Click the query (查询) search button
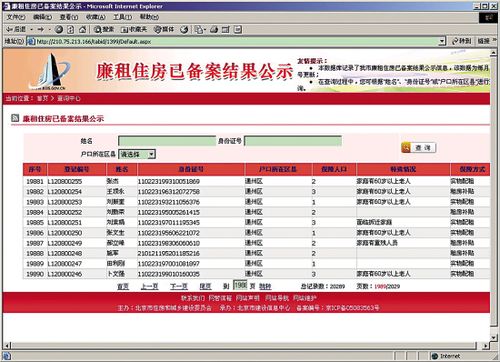 [x=419, y=147]
